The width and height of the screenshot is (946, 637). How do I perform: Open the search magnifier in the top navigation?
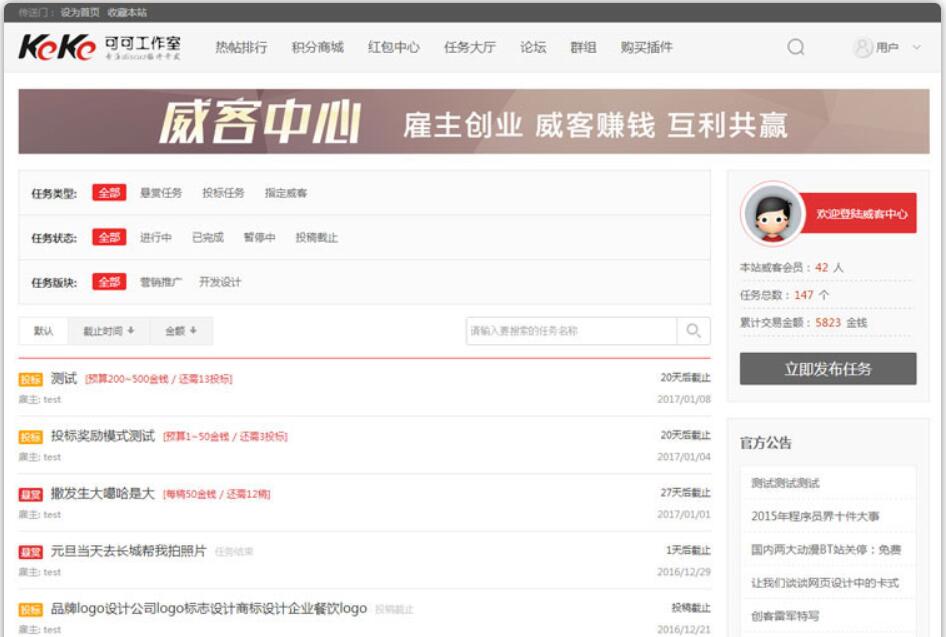[795, 46]
